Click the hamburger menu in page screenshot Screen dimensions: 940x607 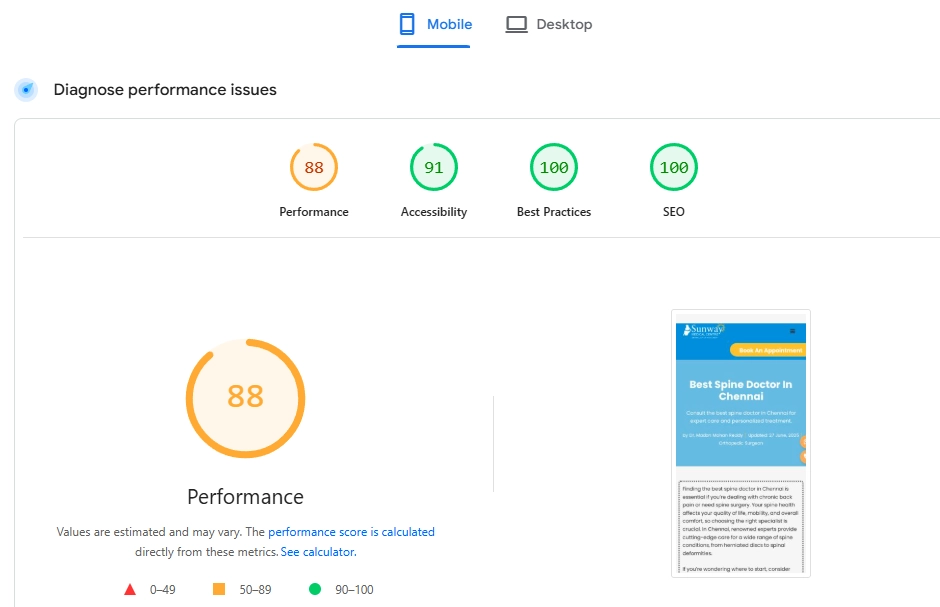[793, 331]
